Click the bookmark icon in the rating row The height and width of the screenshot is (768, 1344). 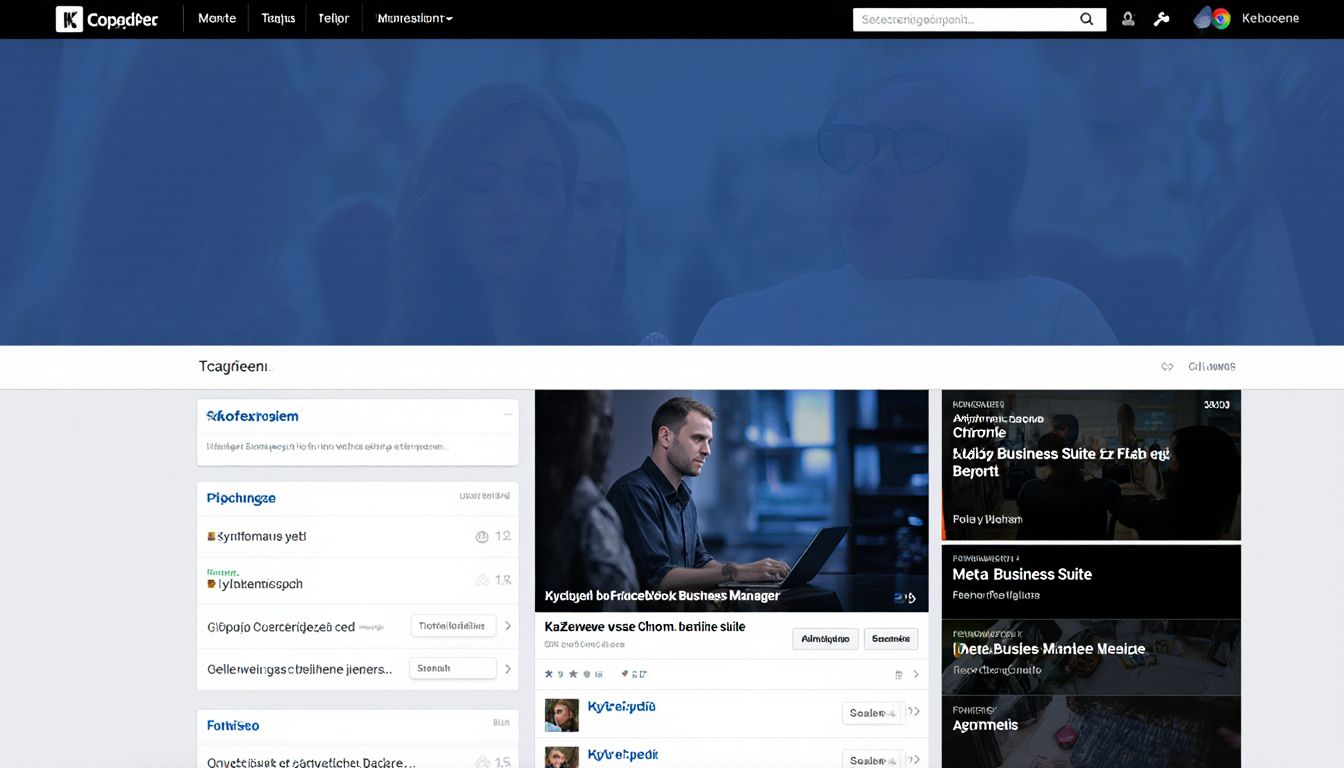898,675
